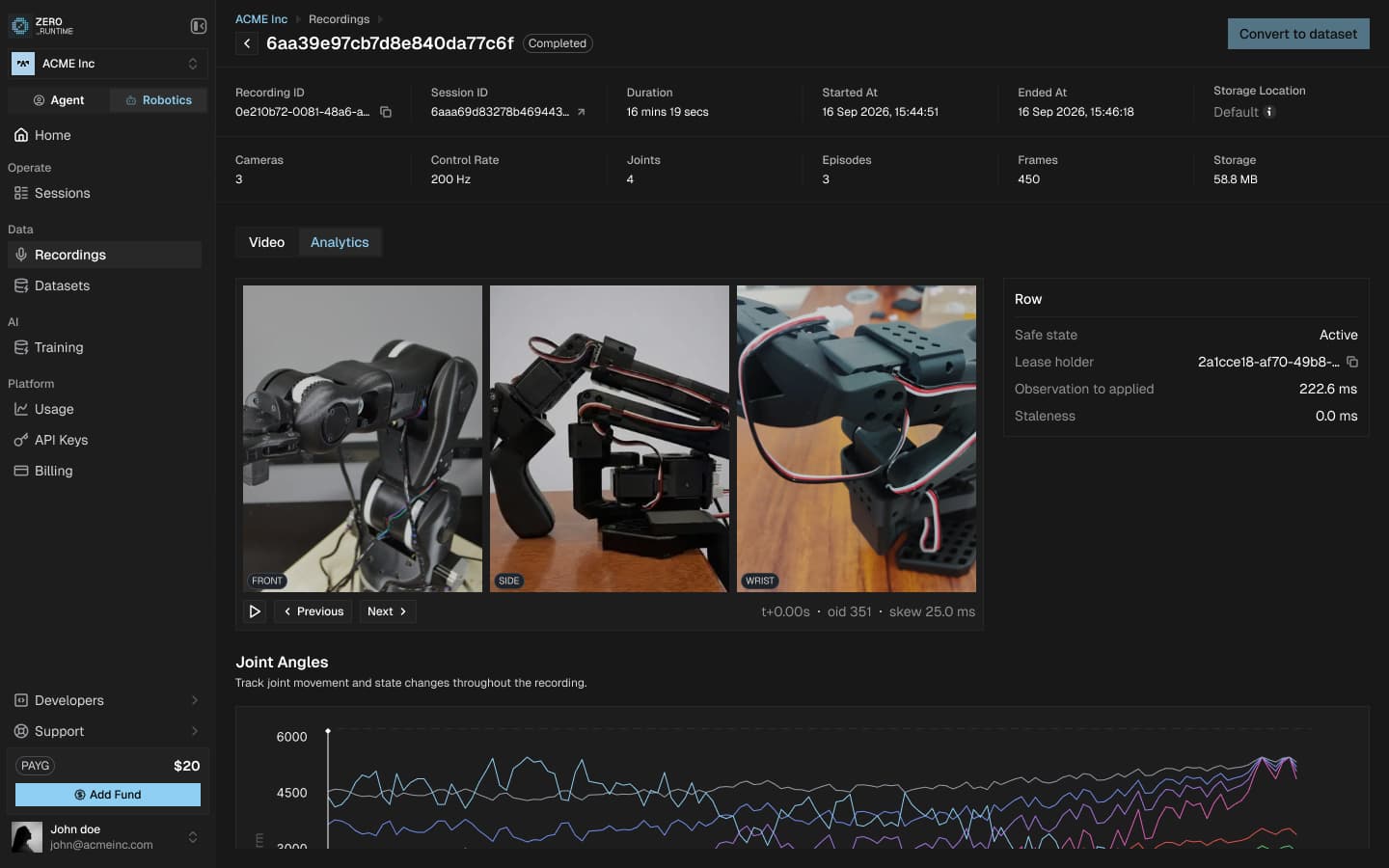
Task: Expand the Support menu
Action: (x=107, y=731)
